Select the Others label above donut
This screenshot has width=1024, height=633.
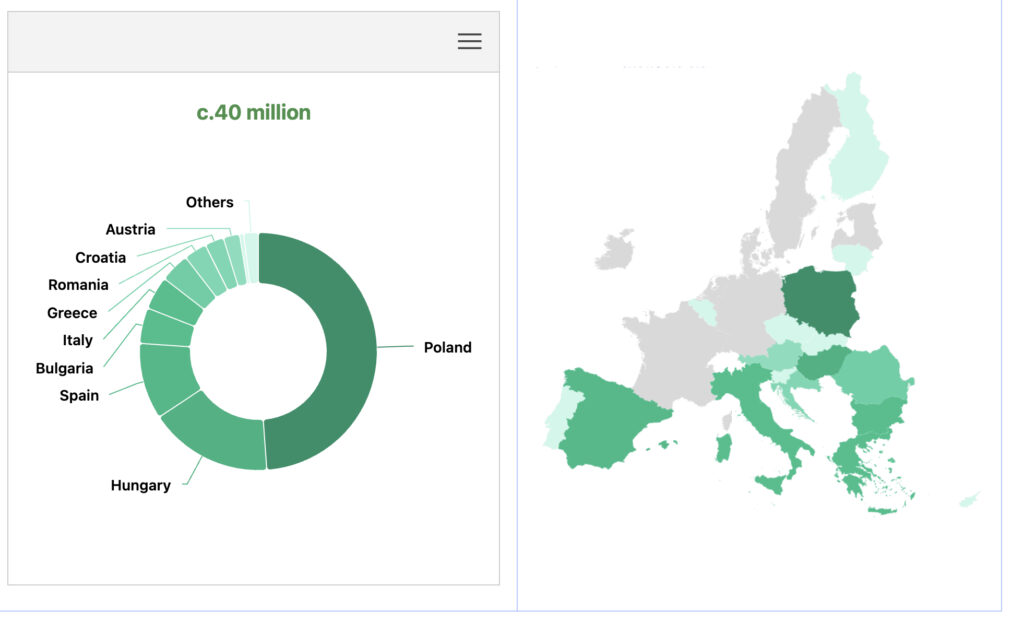[x=209, y=203]
